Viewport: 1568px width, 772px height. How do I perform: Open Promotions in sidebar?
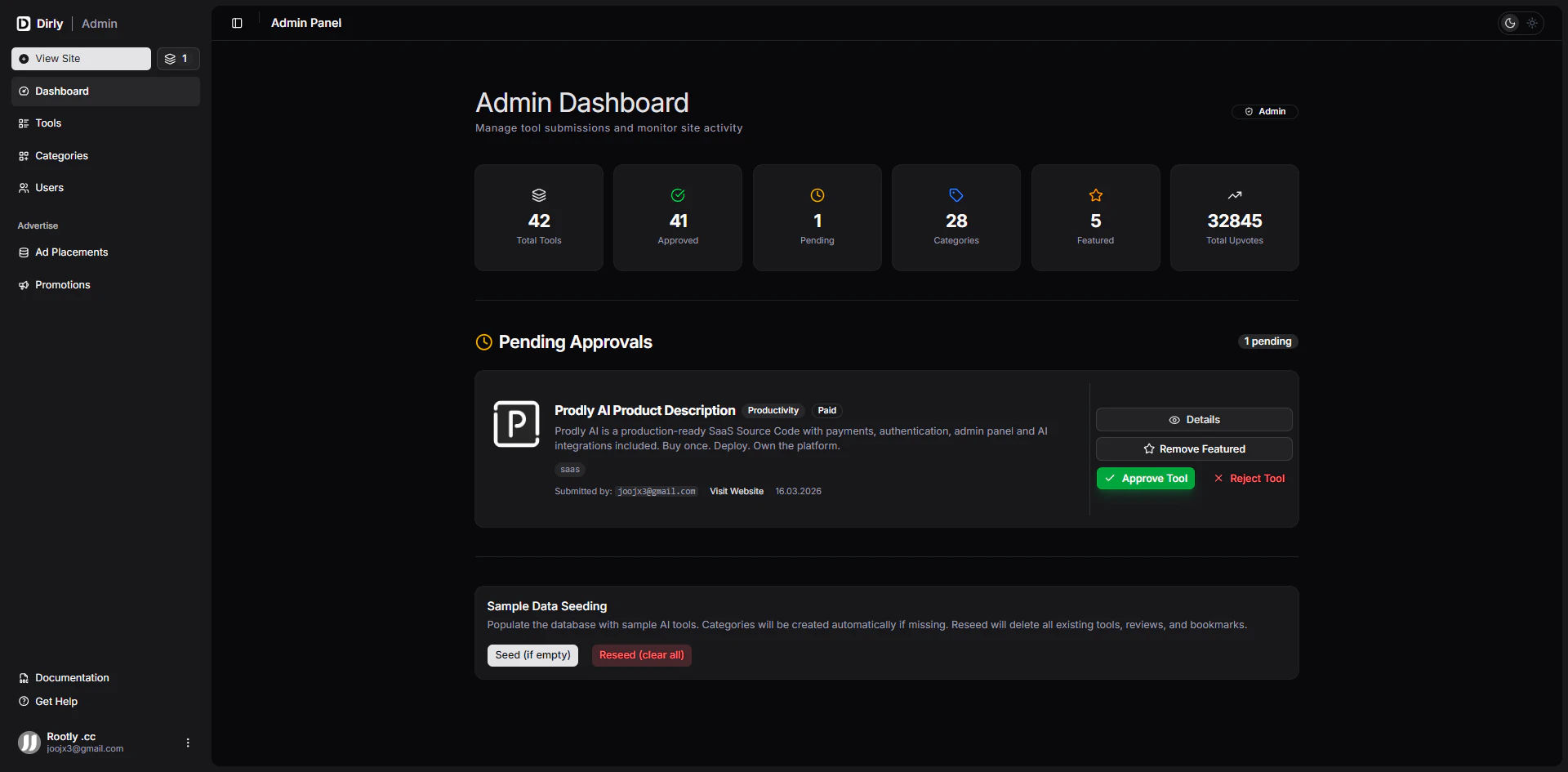(105, 285)
